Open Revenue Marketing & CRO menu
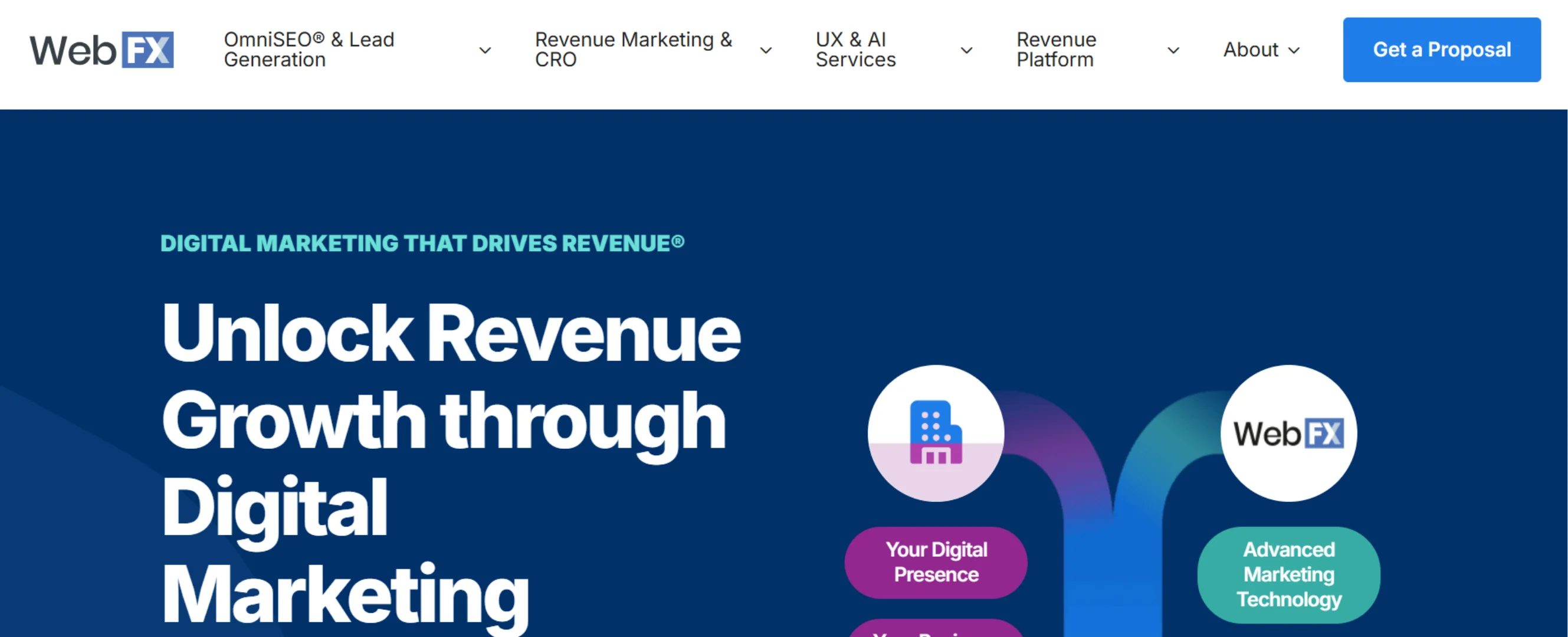Viewport: 1568px width, 637px height. click(x=633, y=50)
